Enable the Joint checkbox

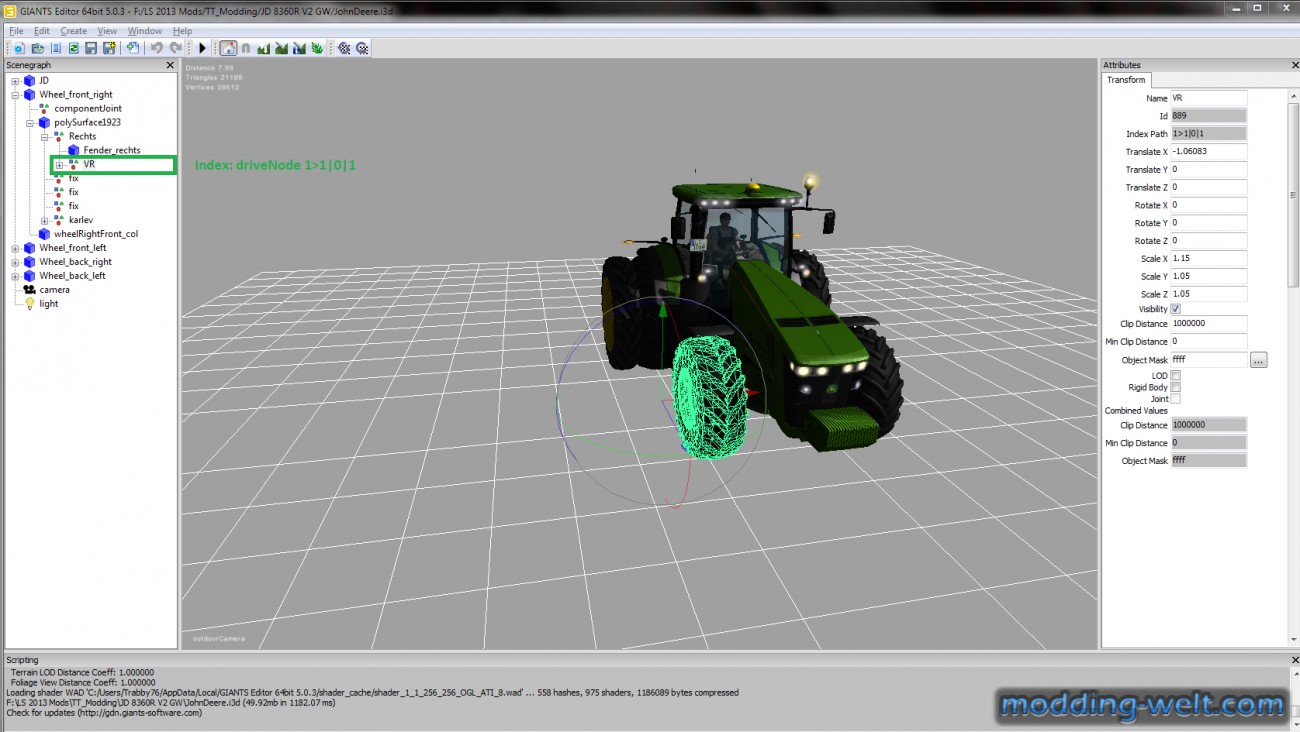(1176, 399)
